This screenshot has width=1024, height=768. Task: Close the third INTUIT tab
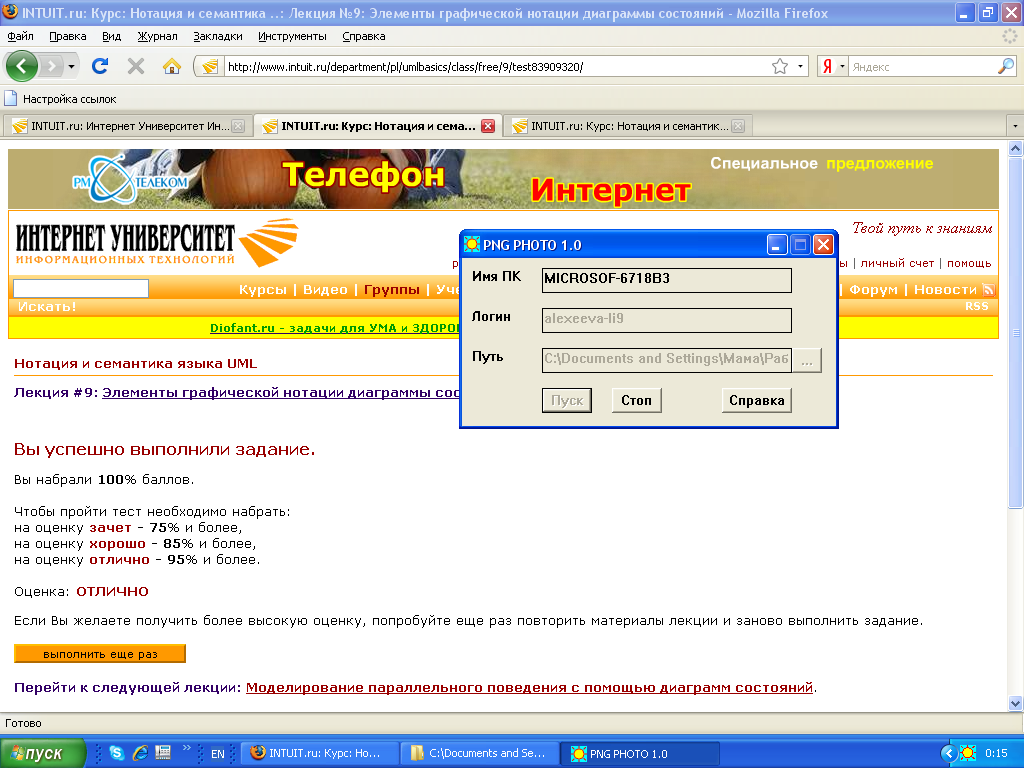[x=738, y=126]
